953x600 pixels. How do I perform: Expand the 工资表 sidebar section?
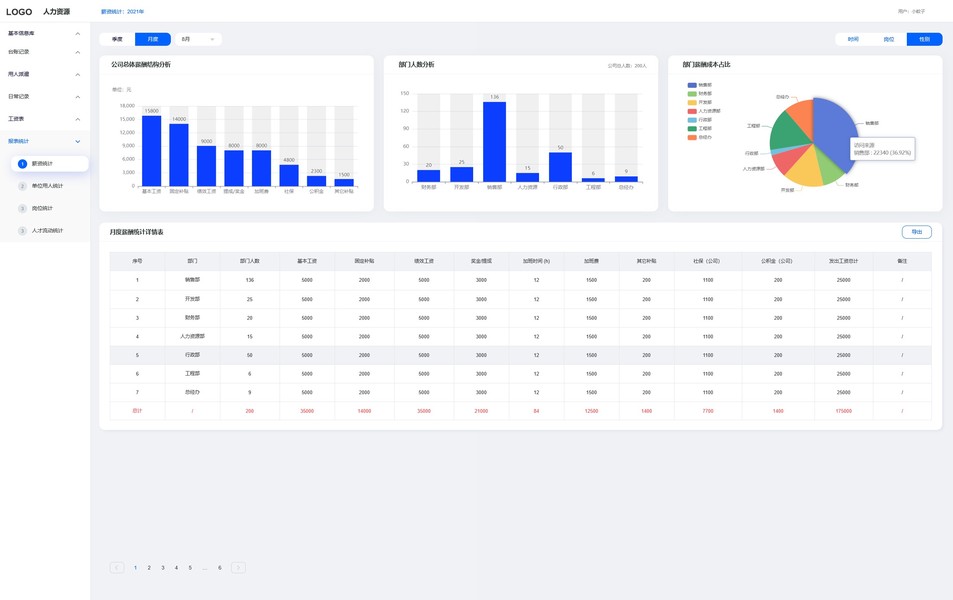[45, 119]
